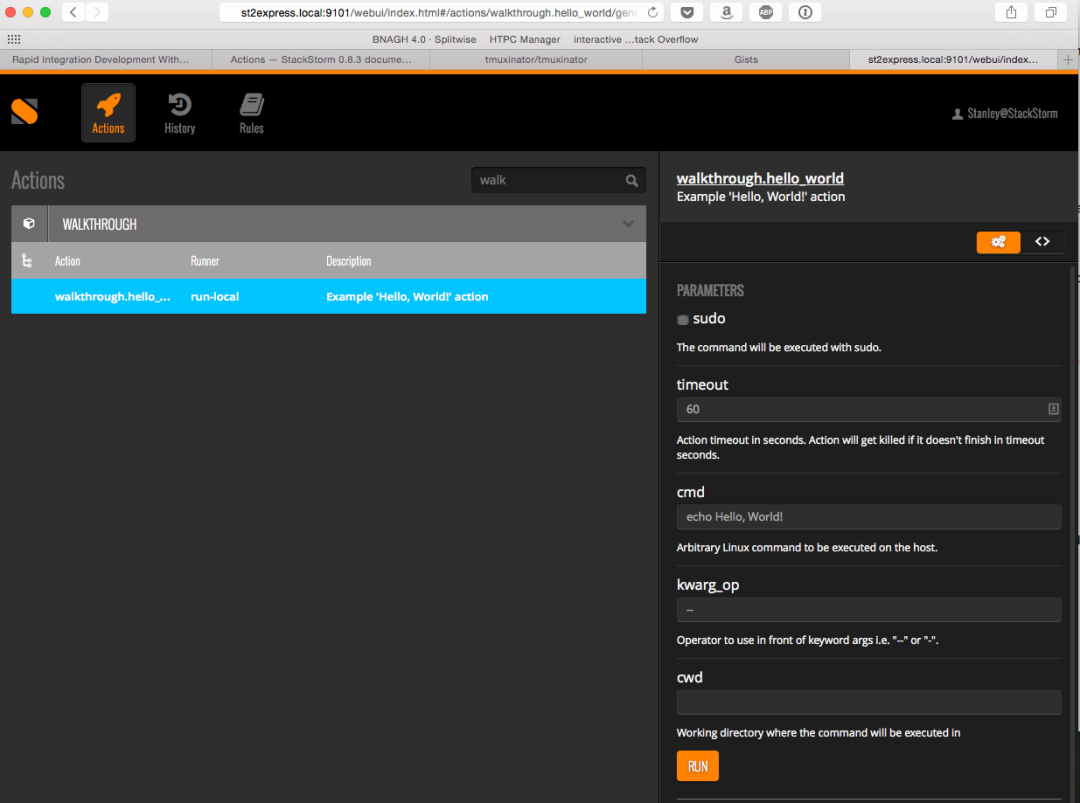Click the search magnifier icon in filter
1080x803 pixels.
pyautogui.click(x=632, y=181)
